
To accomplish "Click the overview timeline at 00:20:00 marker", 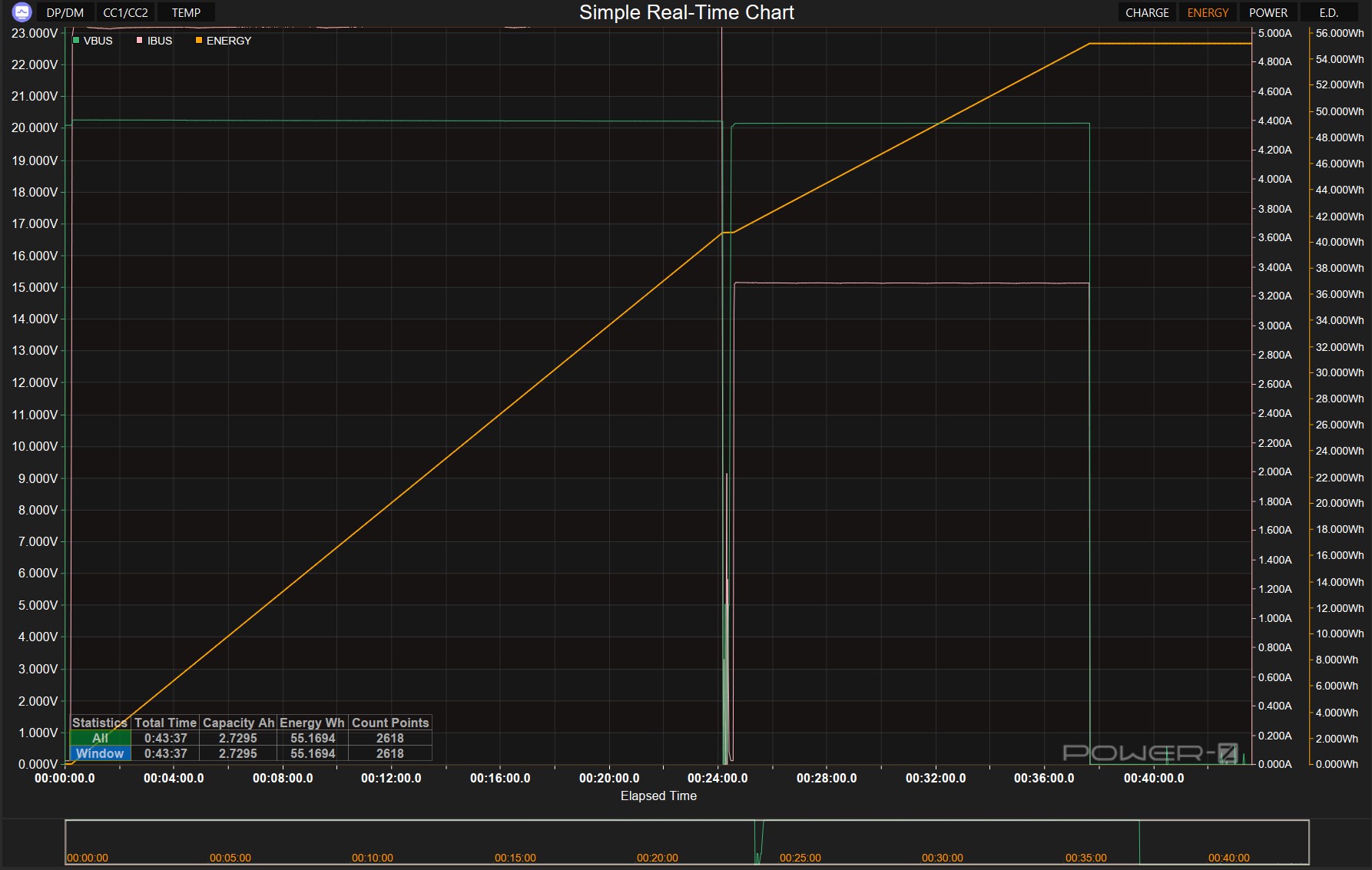I will point(658,857).
